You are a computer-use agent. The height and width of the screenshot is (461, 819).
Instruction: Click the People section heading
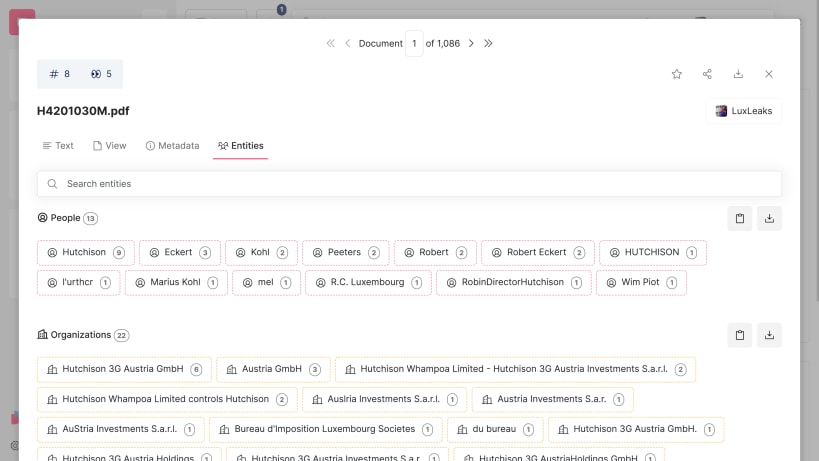click(x=65, y=218)
